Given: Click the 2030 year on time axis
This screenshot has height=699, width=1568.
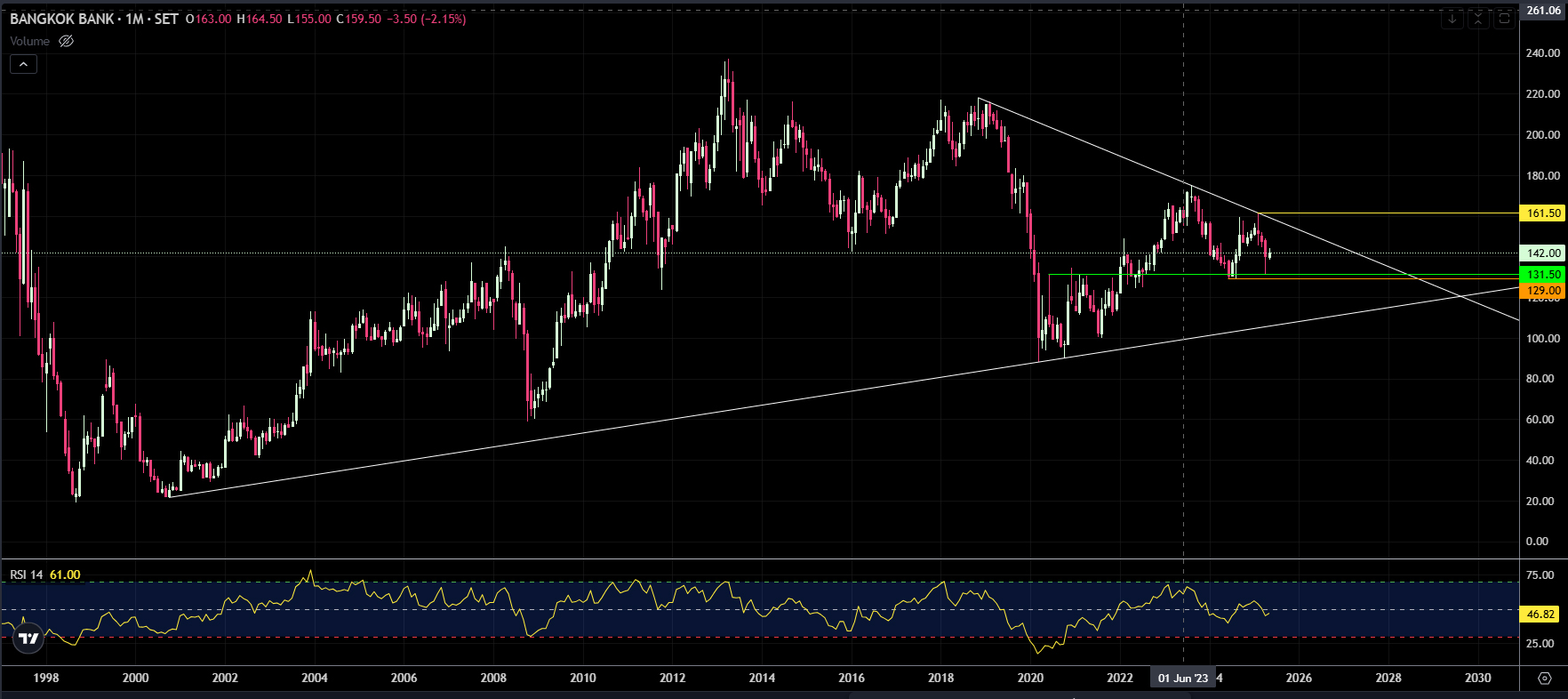Looking at the screenshot, I should 1478,678.
